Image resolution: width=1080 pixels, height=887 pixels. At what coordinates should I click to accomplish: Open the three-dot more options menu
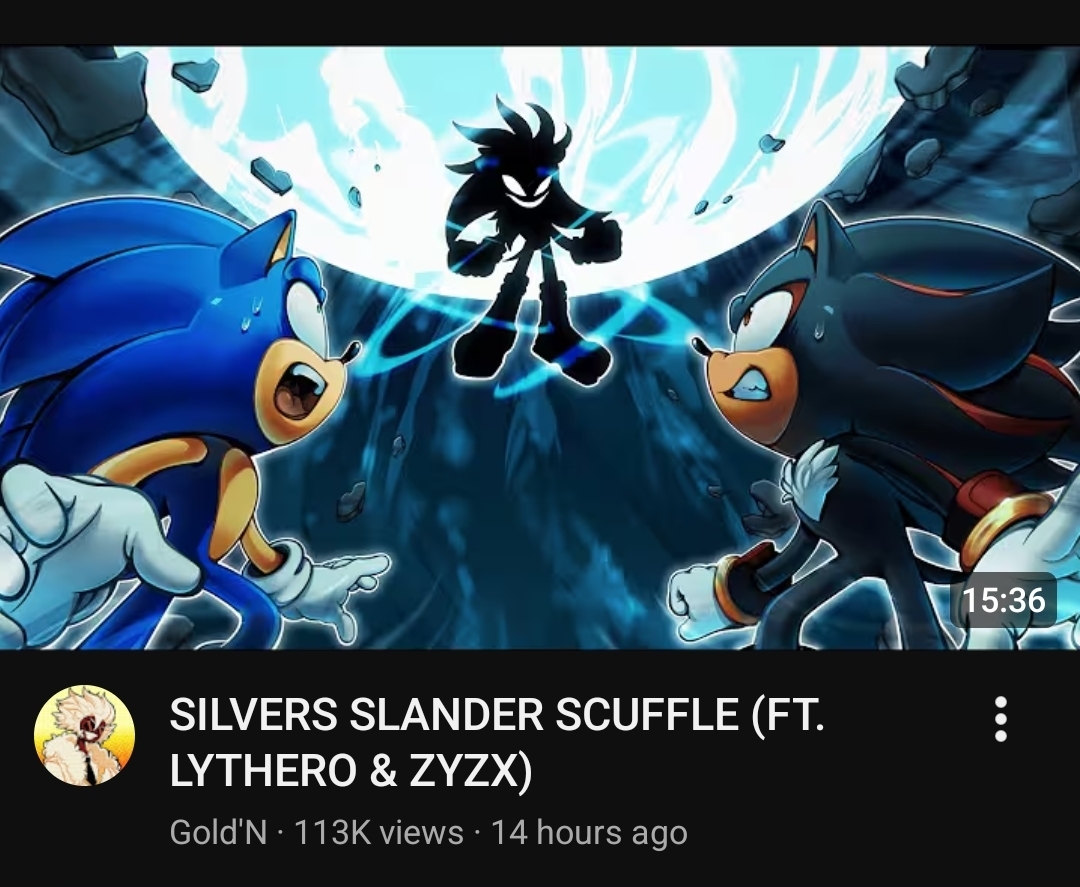tap(1001, 719)
